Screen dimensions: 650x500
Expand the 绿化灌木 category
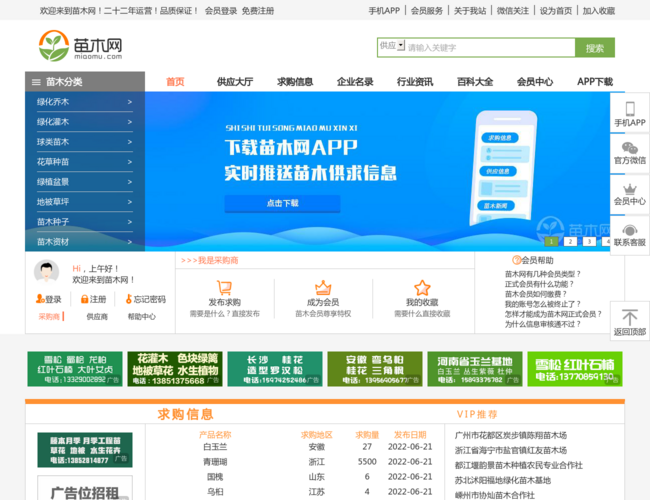[85, 122]
